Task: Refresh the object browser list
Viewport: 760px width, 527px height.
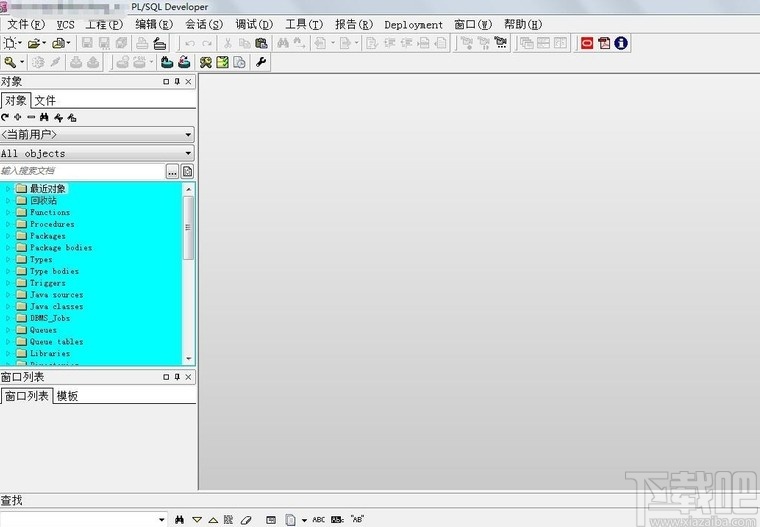Action: coord(5,117)
